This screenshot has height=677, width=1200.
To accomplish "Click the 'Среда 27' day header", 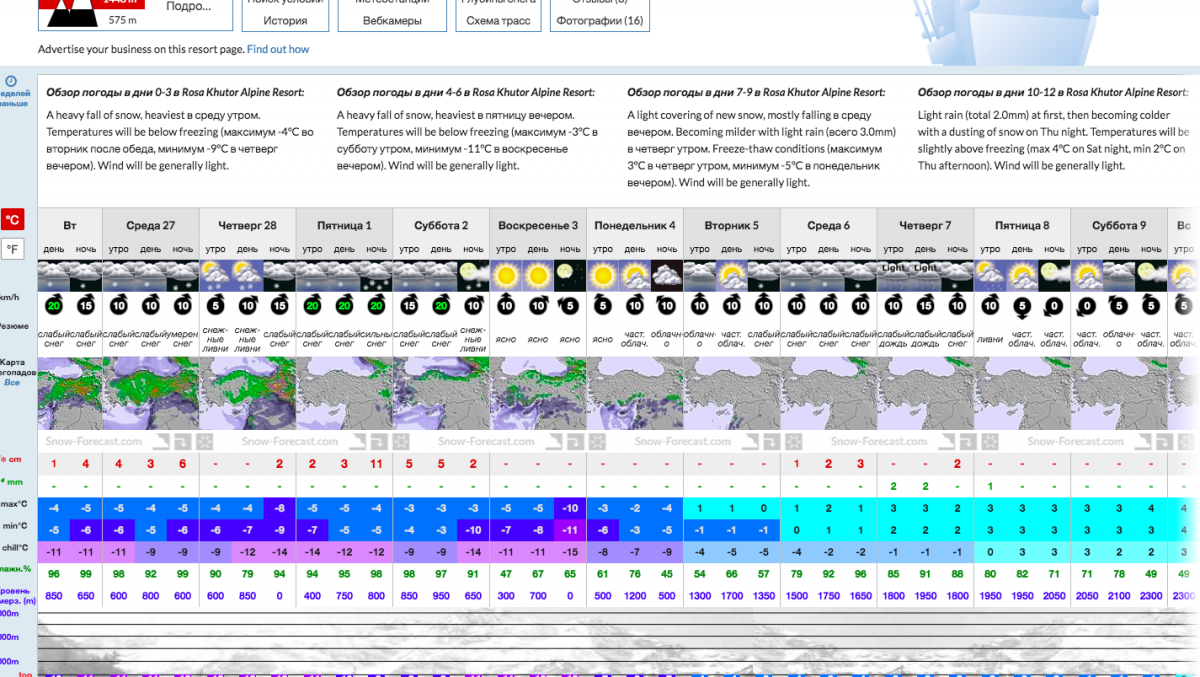I will [x=151, y=225].
